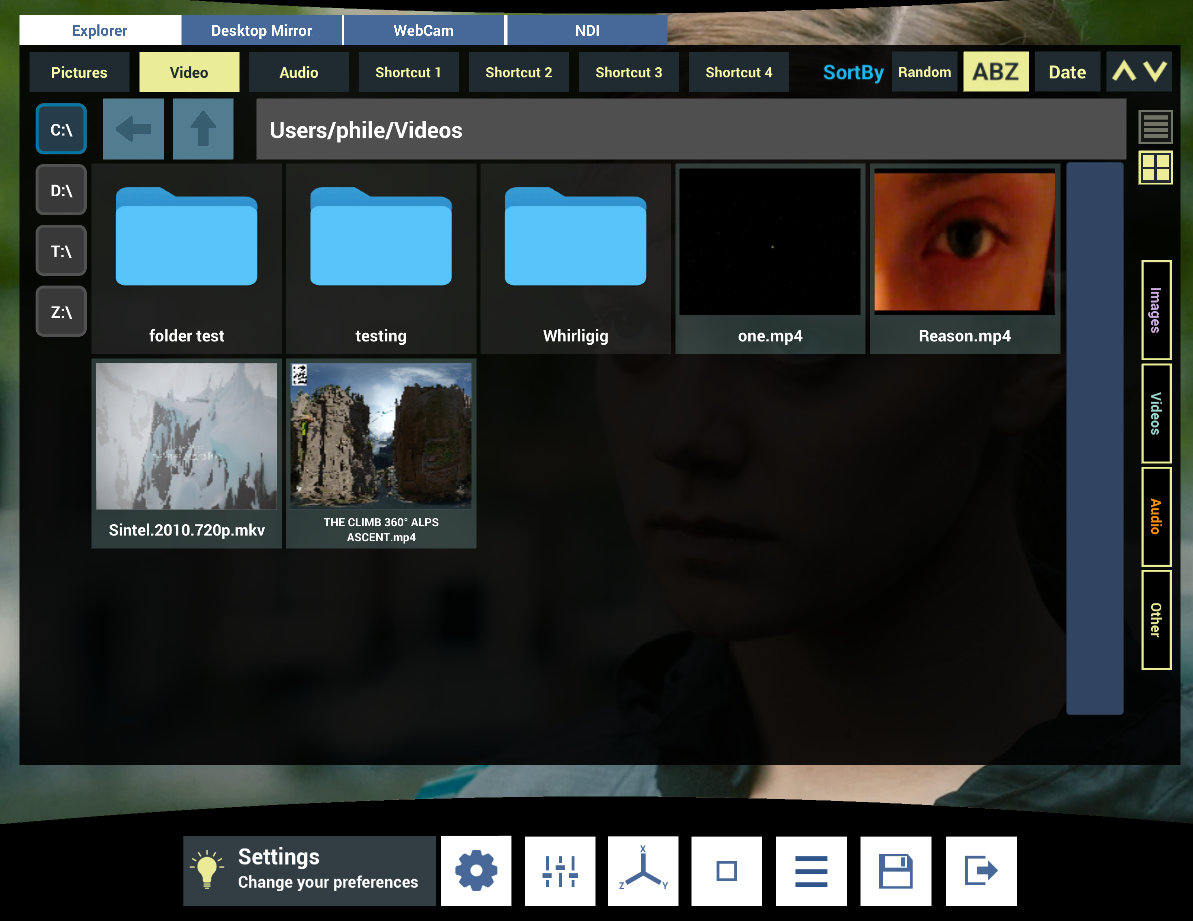Click the 'Change your preferences' hint text
The height and width of the screenshot is (921, 1193).
[328, 882]
